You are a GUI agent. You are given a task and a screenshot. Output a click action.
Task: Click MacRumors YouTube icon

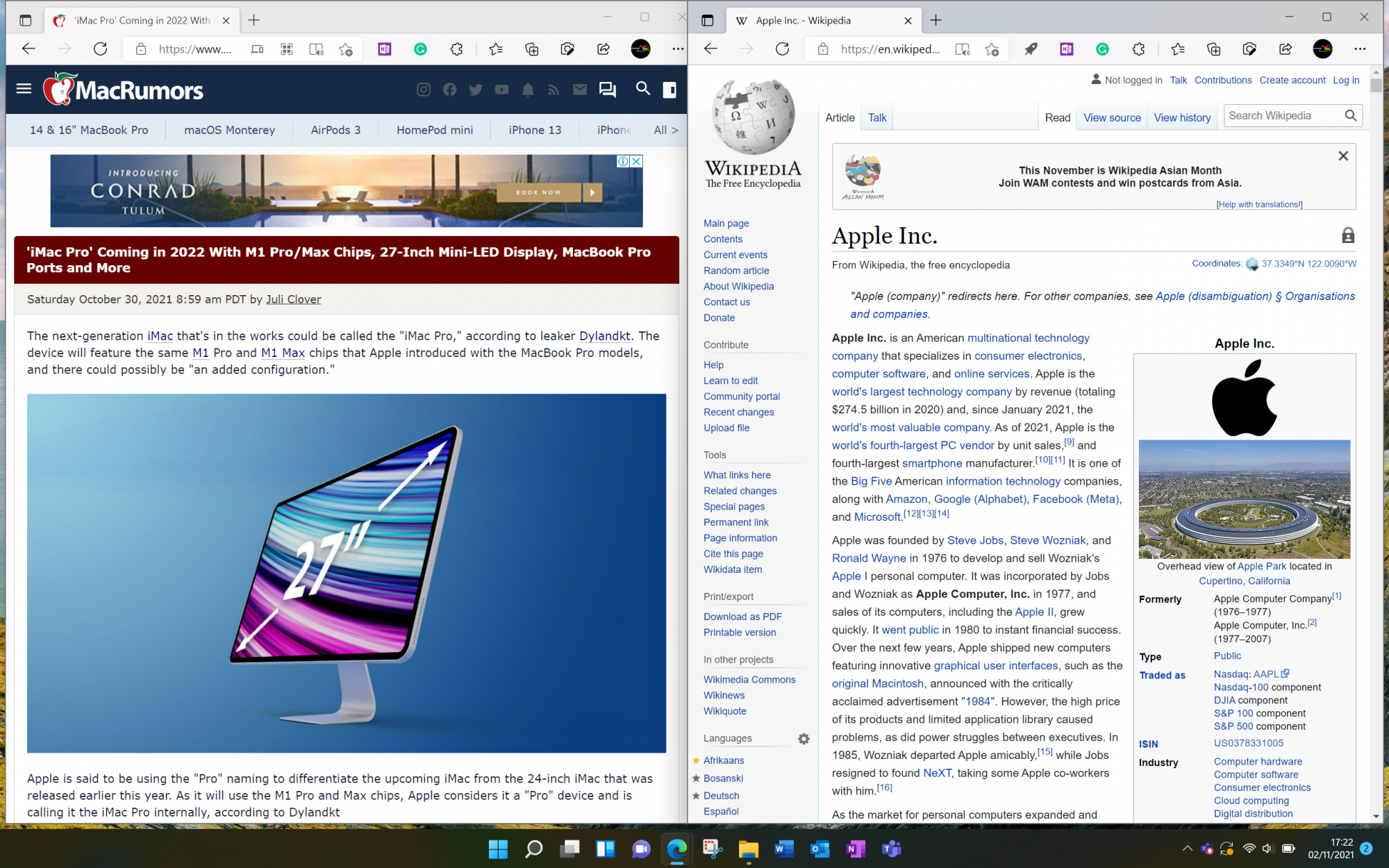pos(501,90)
